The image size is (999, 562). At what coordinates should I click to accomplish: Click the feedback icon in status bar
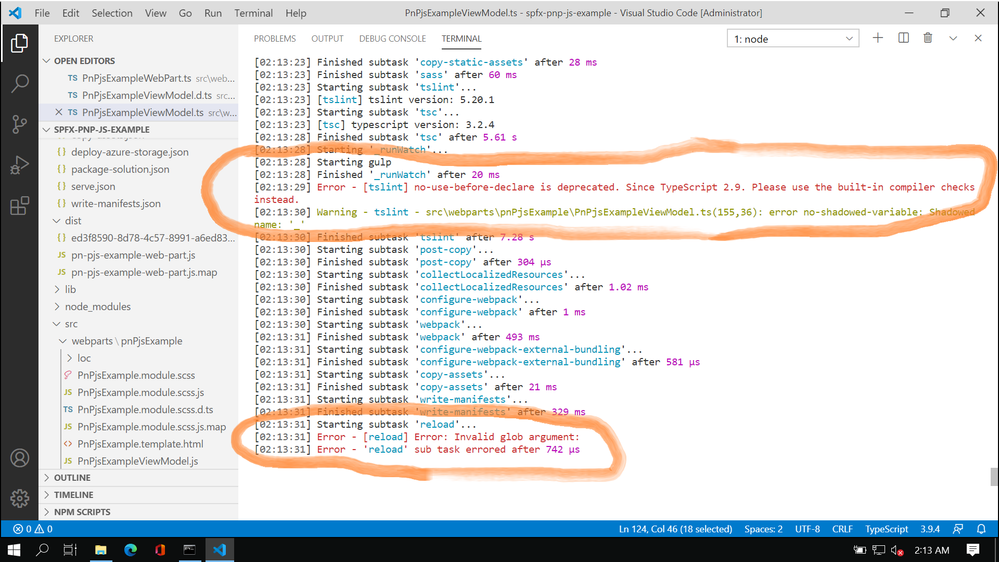coord(958,529)
